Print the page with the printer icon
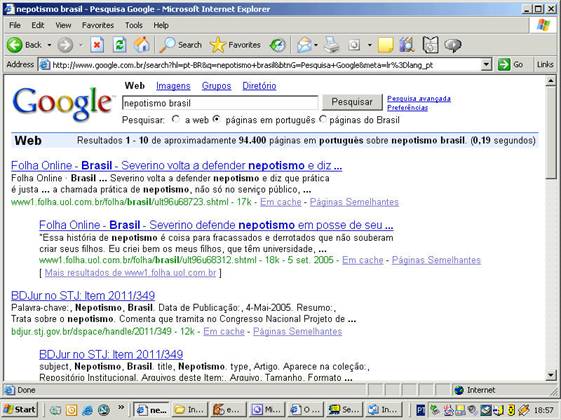Viewport: 561px width, 420px height. [x=332, y=45]
